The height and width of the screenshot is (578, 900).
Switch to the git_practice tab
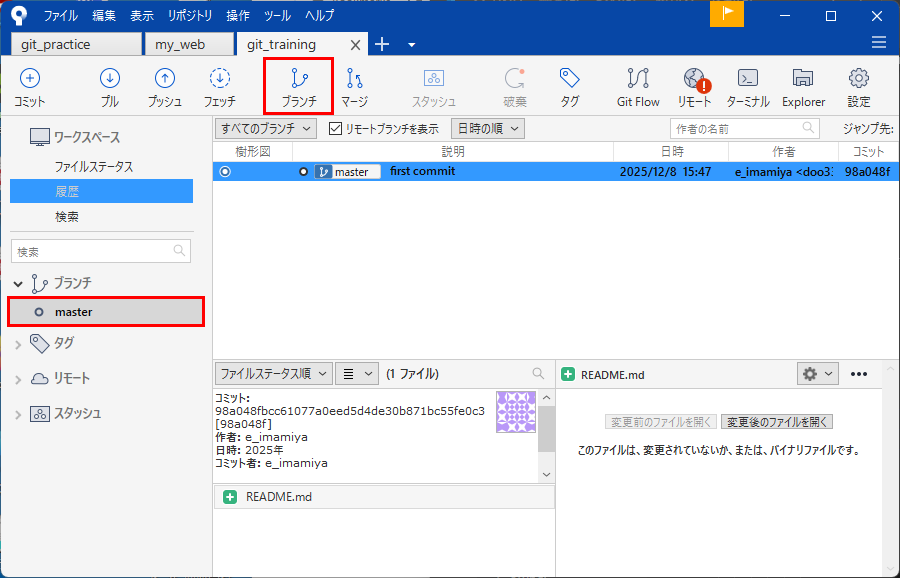(76, 45)
